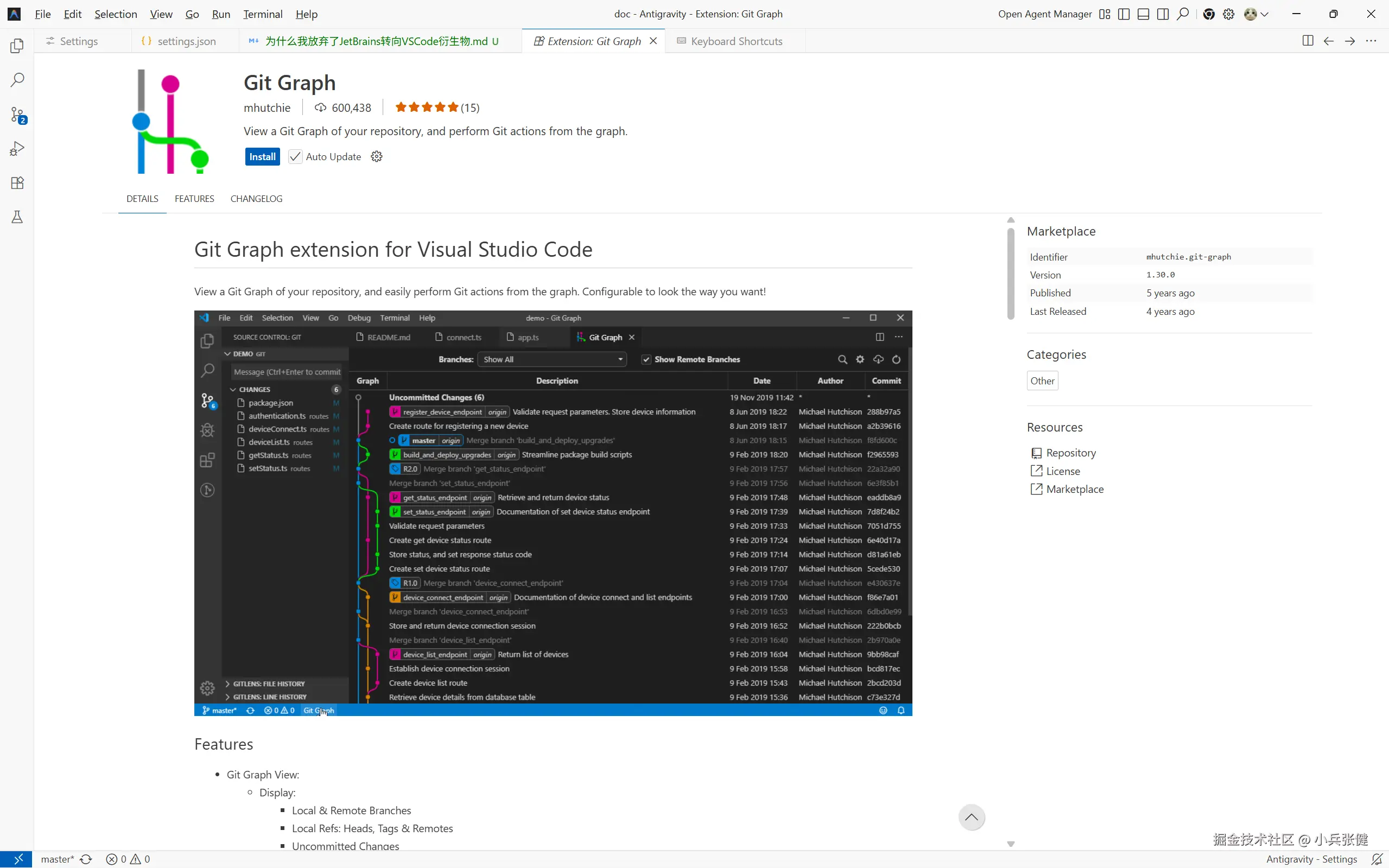Click the extension manage gear icon

click(x=377, y=157)
